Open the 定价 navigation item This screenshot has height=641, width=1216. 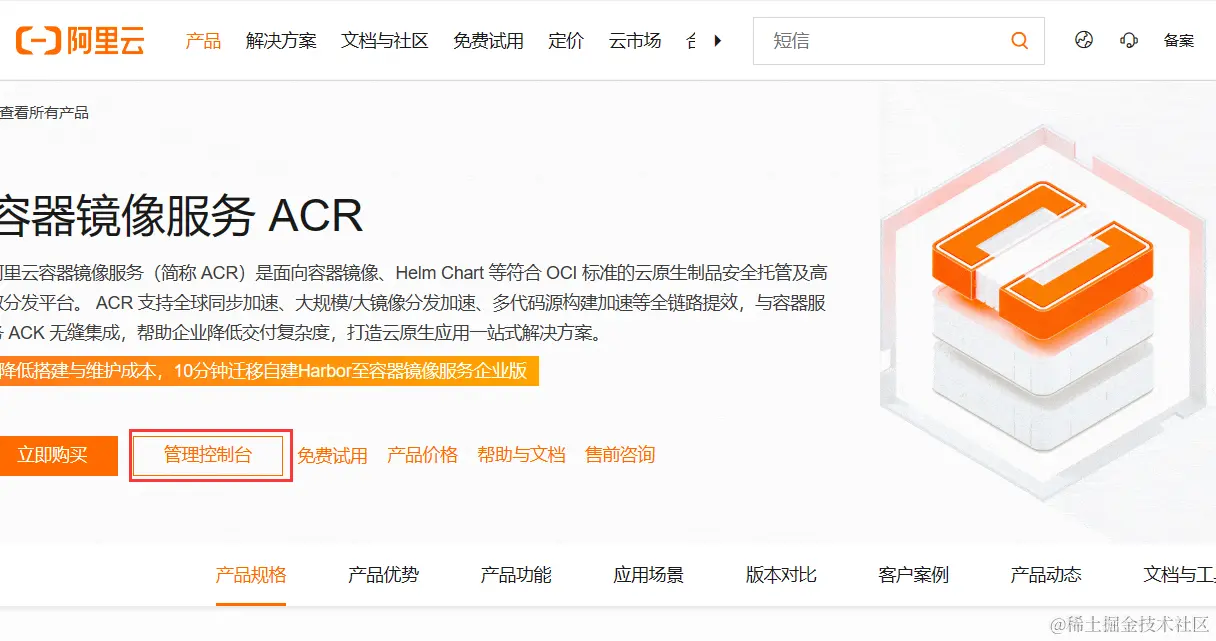[566, 41]
